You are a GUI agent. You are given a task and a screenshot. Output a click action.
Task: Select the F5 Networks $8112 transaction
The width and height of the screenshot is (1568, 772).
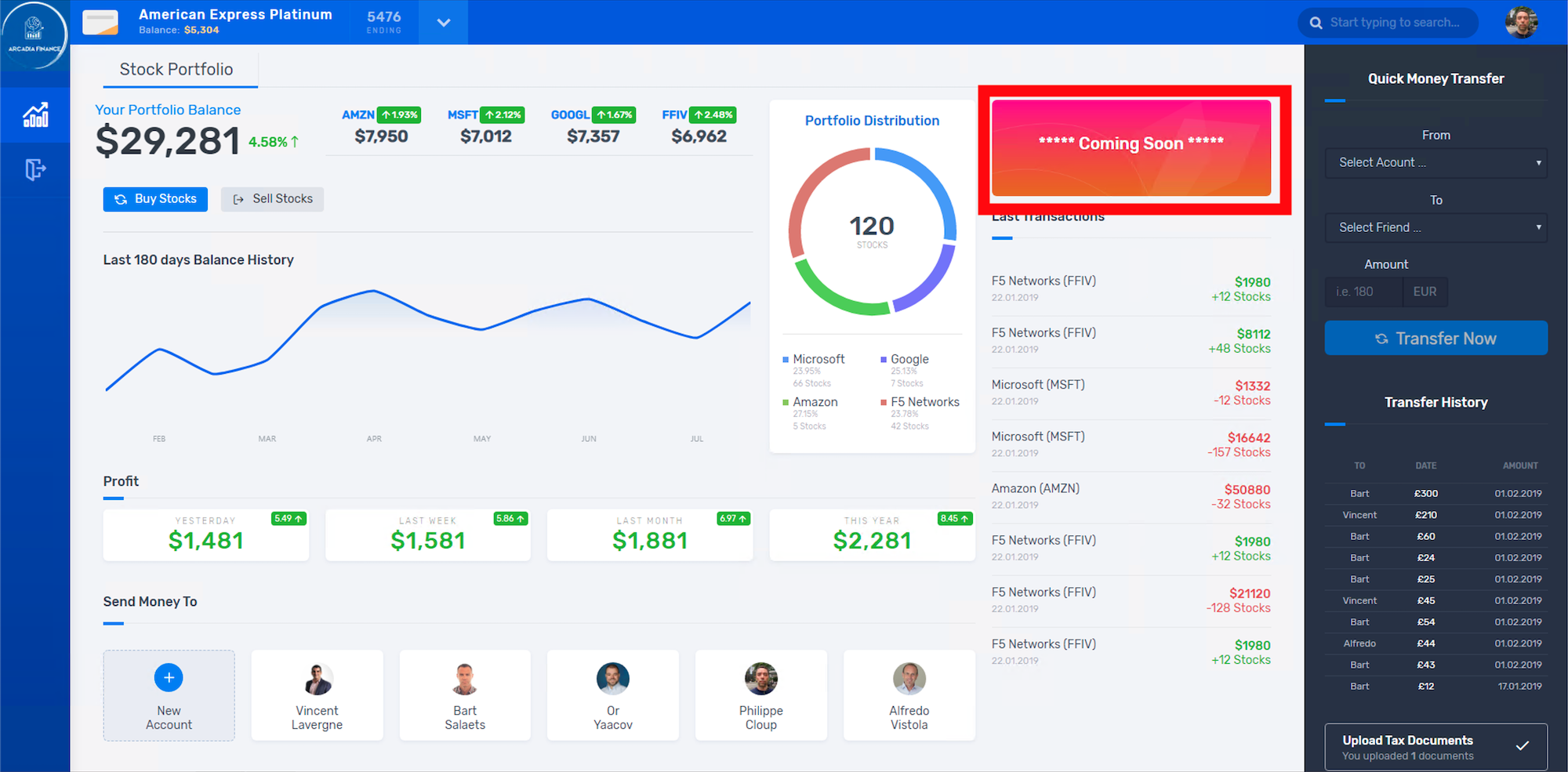point(1131,341)
